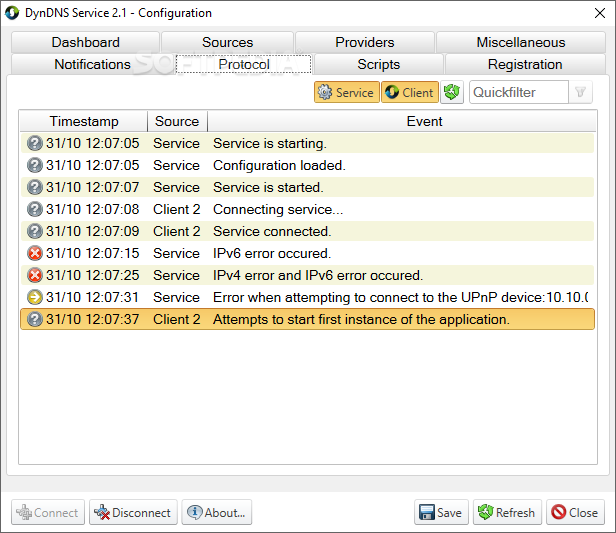This screenshot has height=533, width=616.
Task: Click the info icon of 12:07:37 row
Action: tap(35, 319)
